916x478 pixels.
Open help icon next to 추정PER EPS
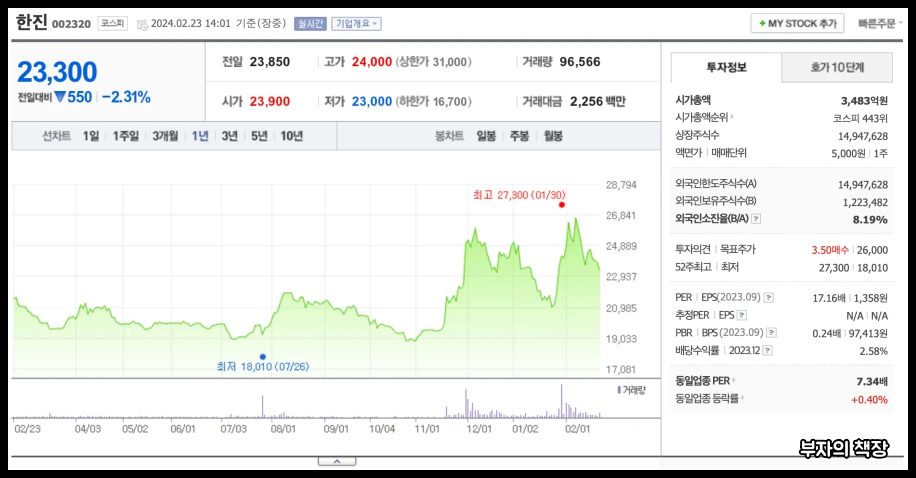[742, 316]
